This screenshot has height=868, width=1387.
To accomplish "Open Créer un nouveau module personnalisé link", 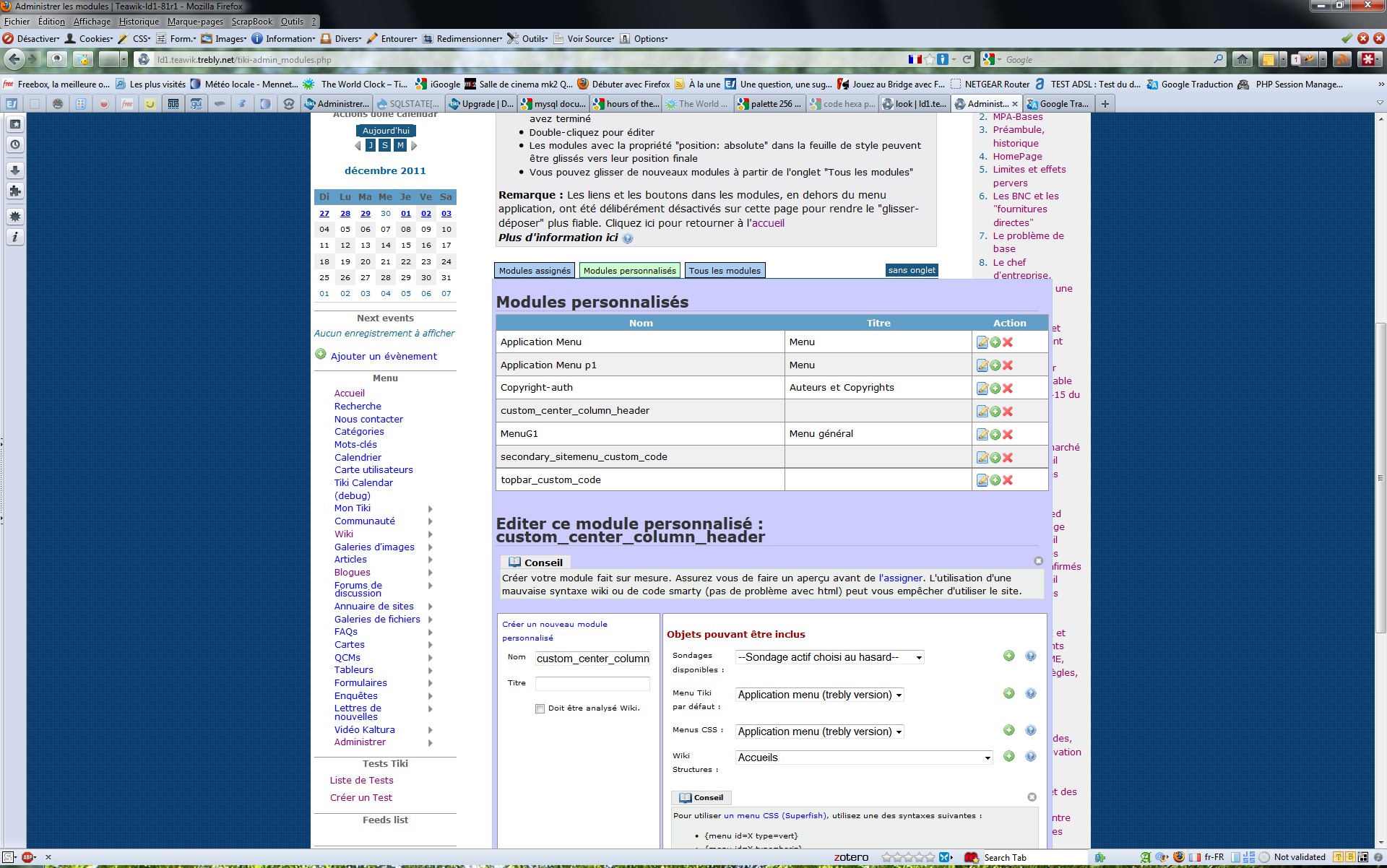I will tap(554, 631).
